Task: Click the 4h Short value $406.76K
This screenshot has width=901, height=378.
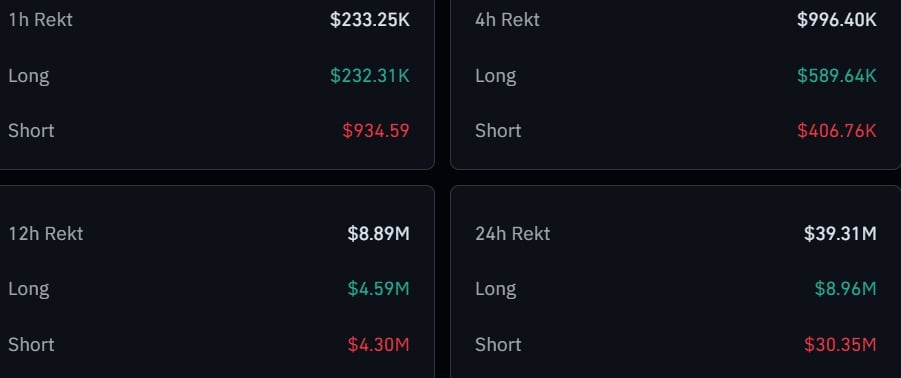Action: pyautogui.click(x=837, y=131)
